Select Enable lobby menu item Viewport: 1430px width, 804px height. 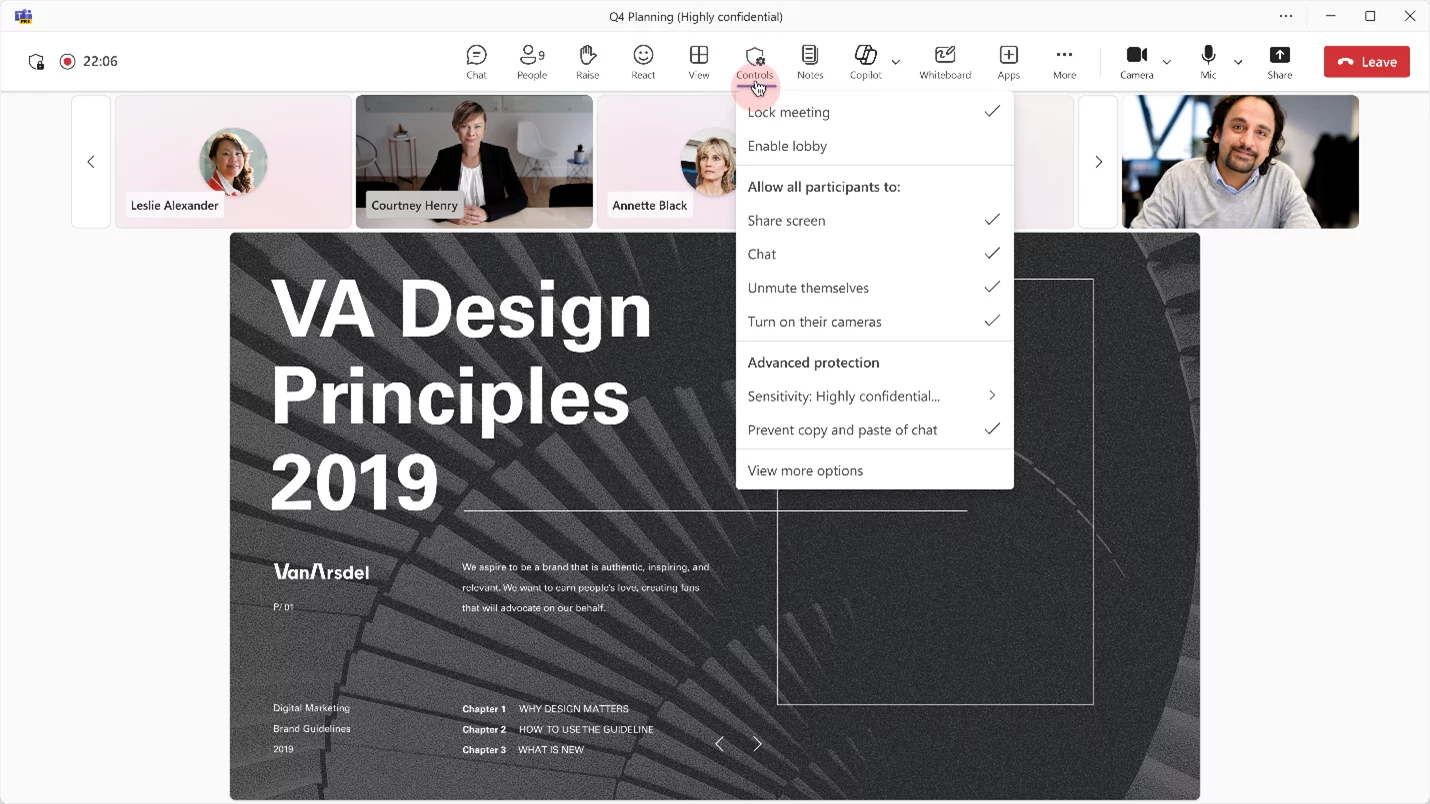[x=873, y=146]
